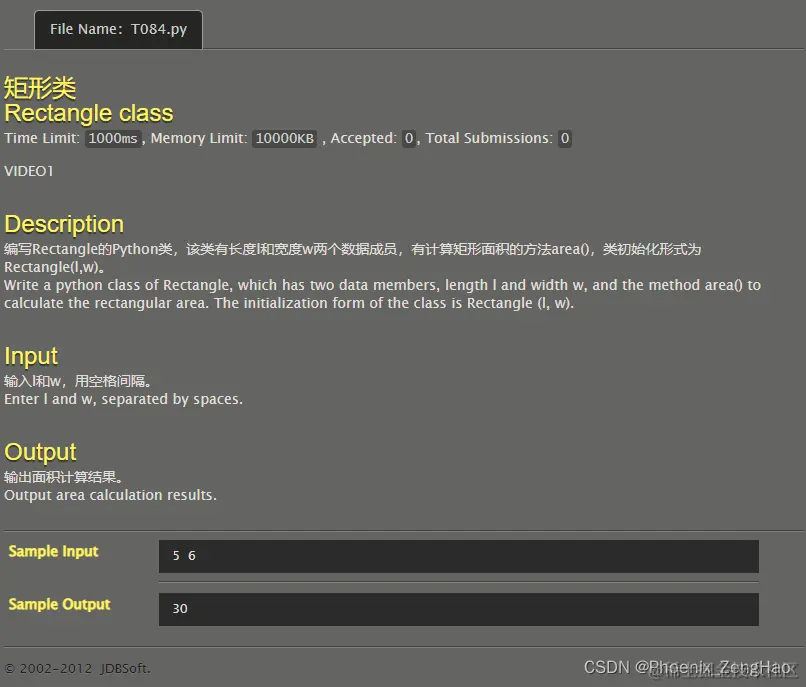Click the Total Submissions count value 0

(x=564, y=138)
